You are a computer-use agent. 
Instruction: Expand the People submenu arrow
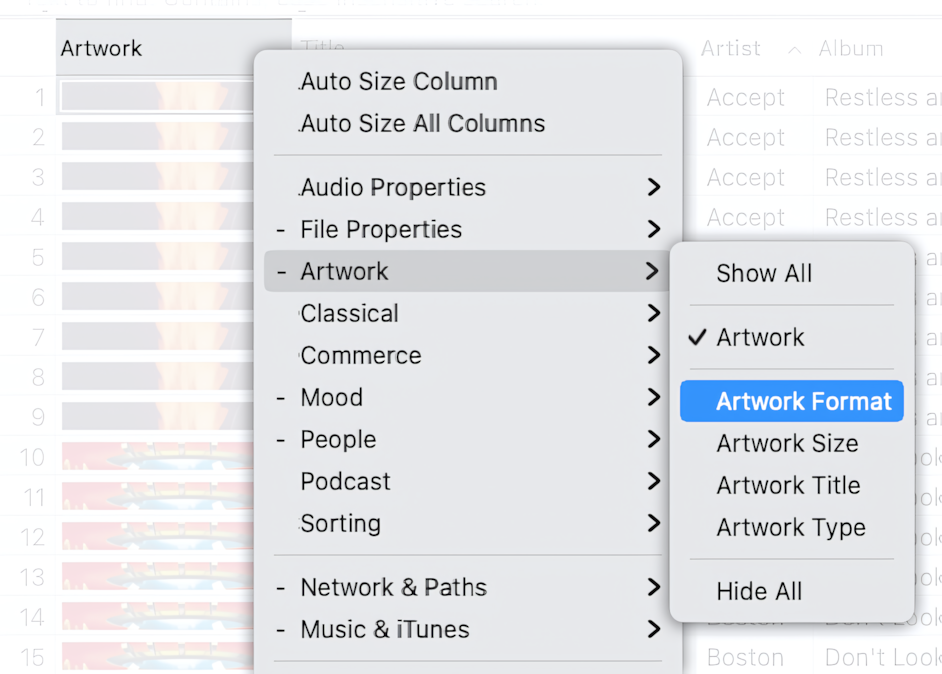tap(653, 440)
